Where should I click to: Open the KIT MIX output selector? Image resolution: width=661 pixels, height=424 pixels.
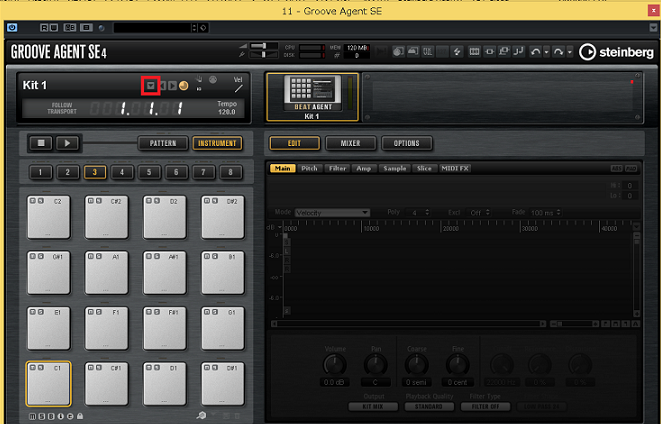click(x=373, y=407)
